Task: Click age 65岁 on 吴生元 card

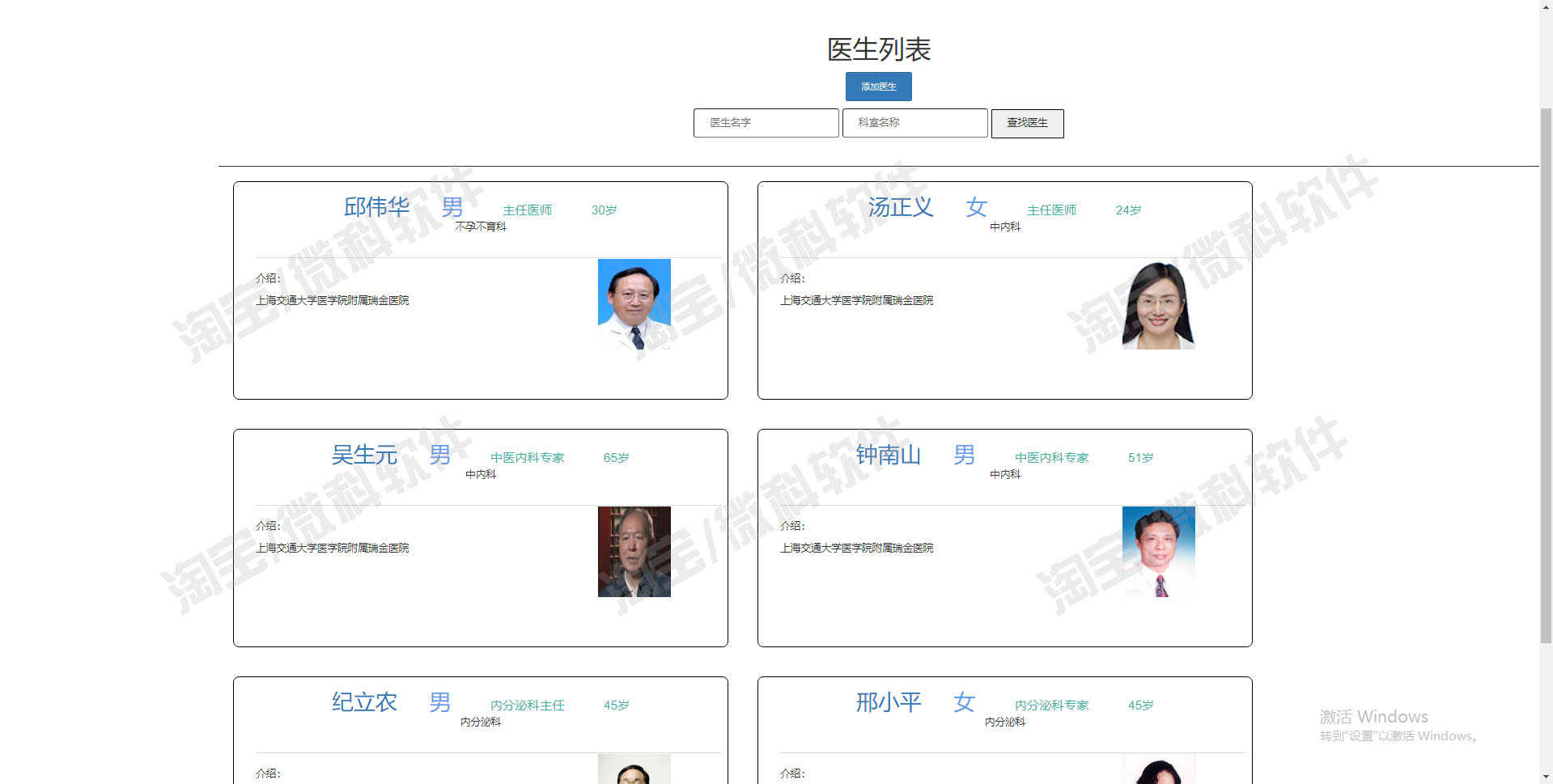Action: [x=616, y=458]
